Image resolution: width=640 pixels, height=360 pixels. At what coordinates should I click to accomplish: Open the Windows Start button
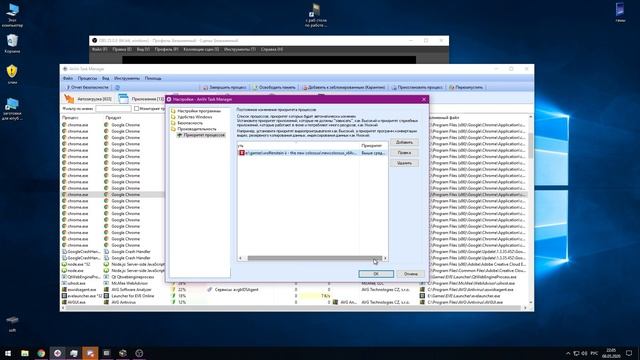(x=8, y=353)
